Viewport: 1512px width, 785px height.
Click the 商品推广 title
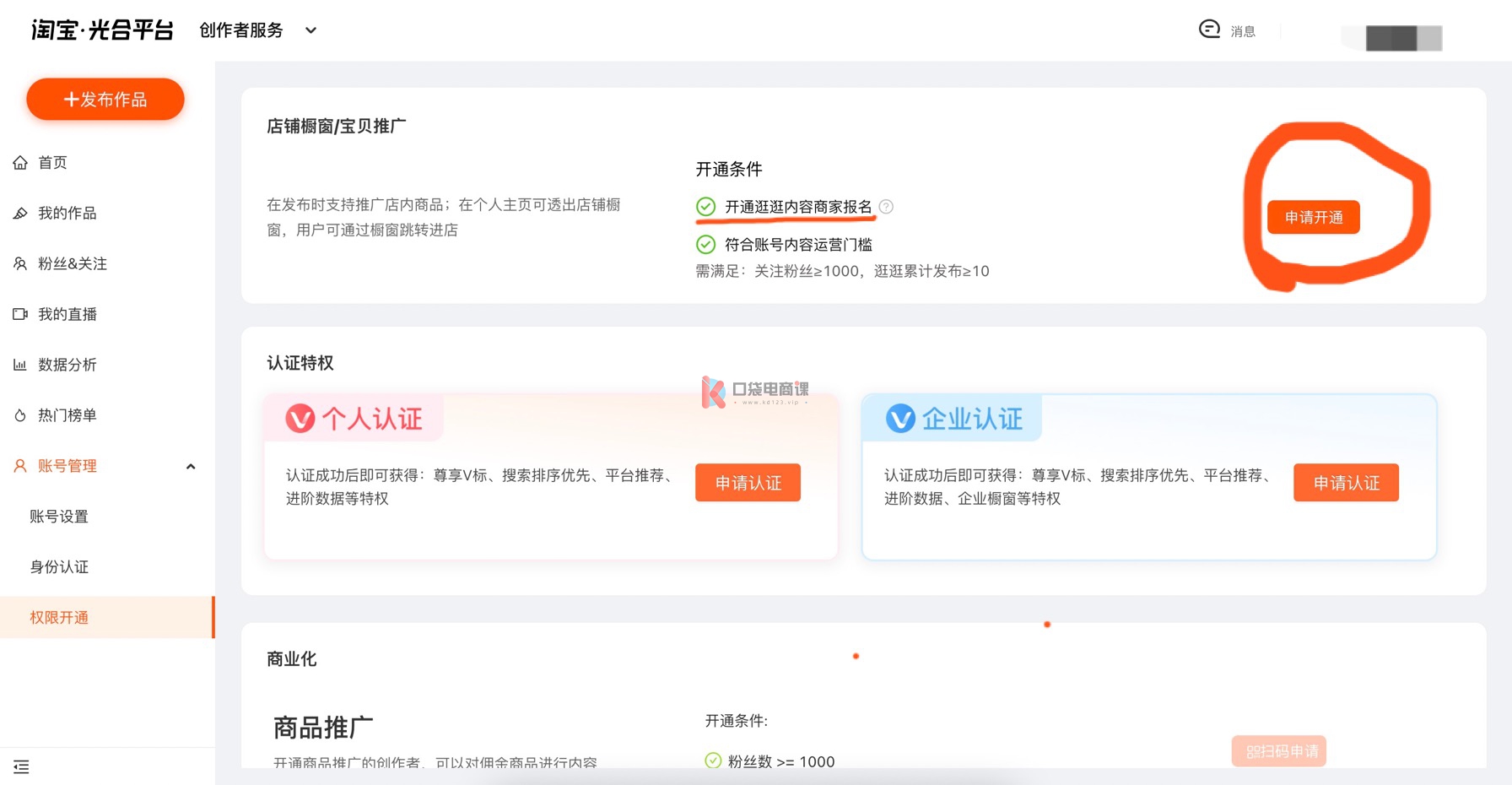(x=323, y=727)
